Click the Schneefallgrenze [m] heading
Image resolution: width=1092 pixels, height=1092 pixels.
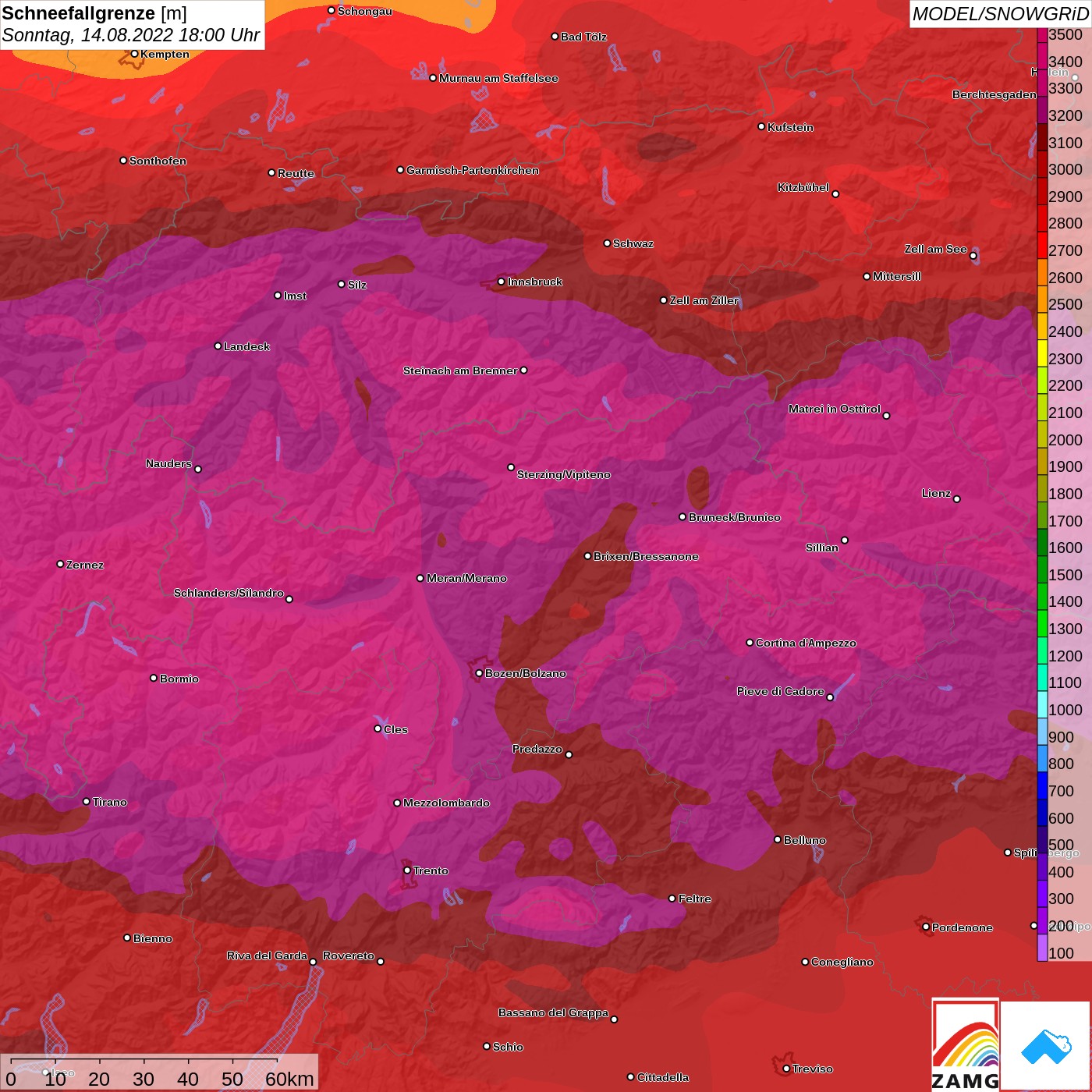pos(94,13)
